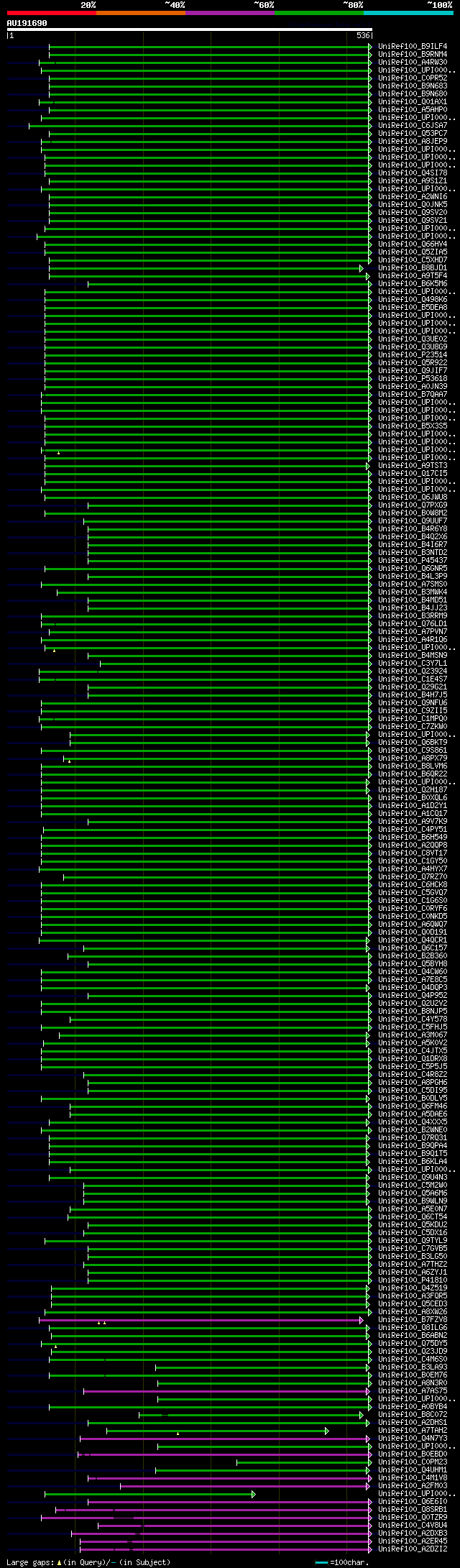
Task: Click hit label UniRef100_Q4SI78
Action: (413, 173)
